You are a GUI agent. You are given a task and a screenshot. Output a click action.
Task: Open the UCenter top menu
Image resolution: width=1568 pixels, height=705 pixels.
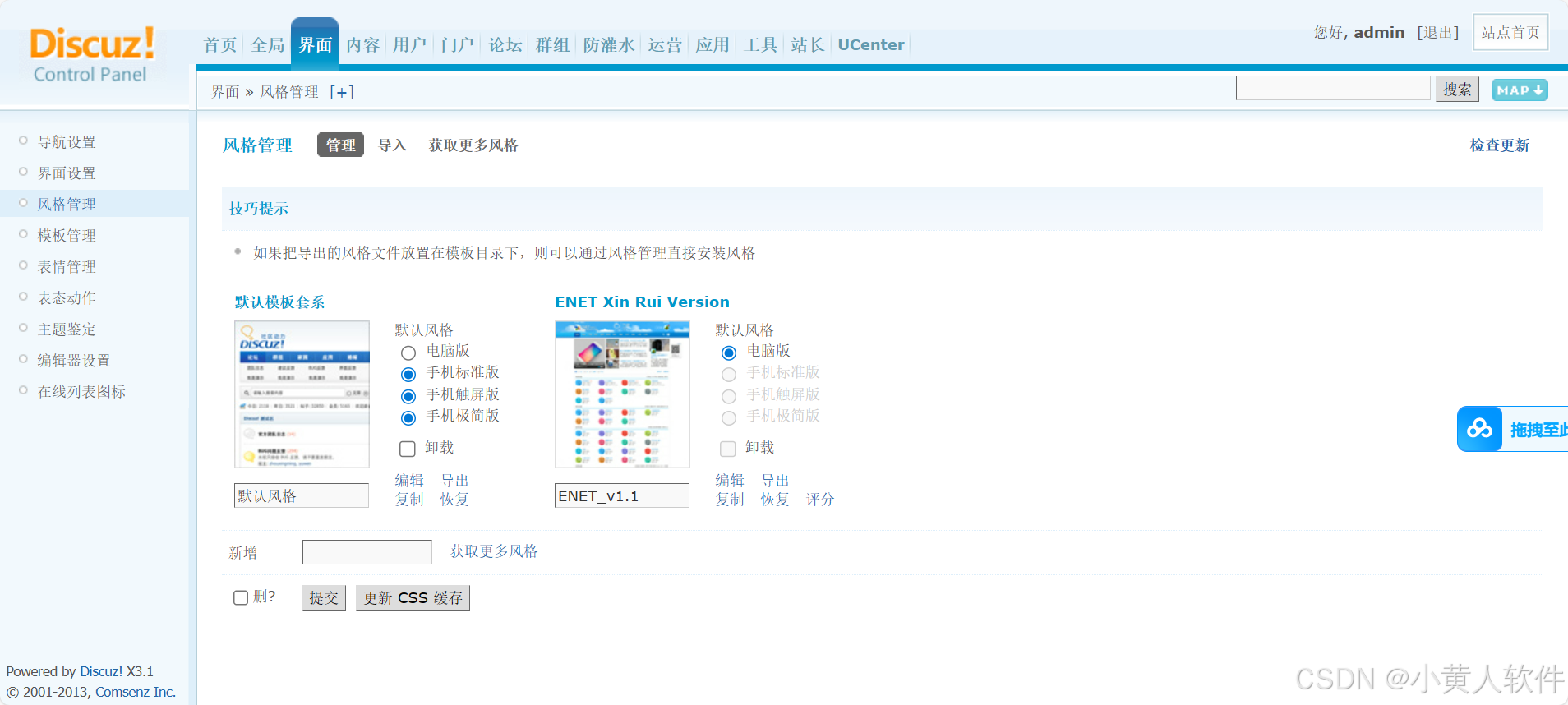[871, 44]
